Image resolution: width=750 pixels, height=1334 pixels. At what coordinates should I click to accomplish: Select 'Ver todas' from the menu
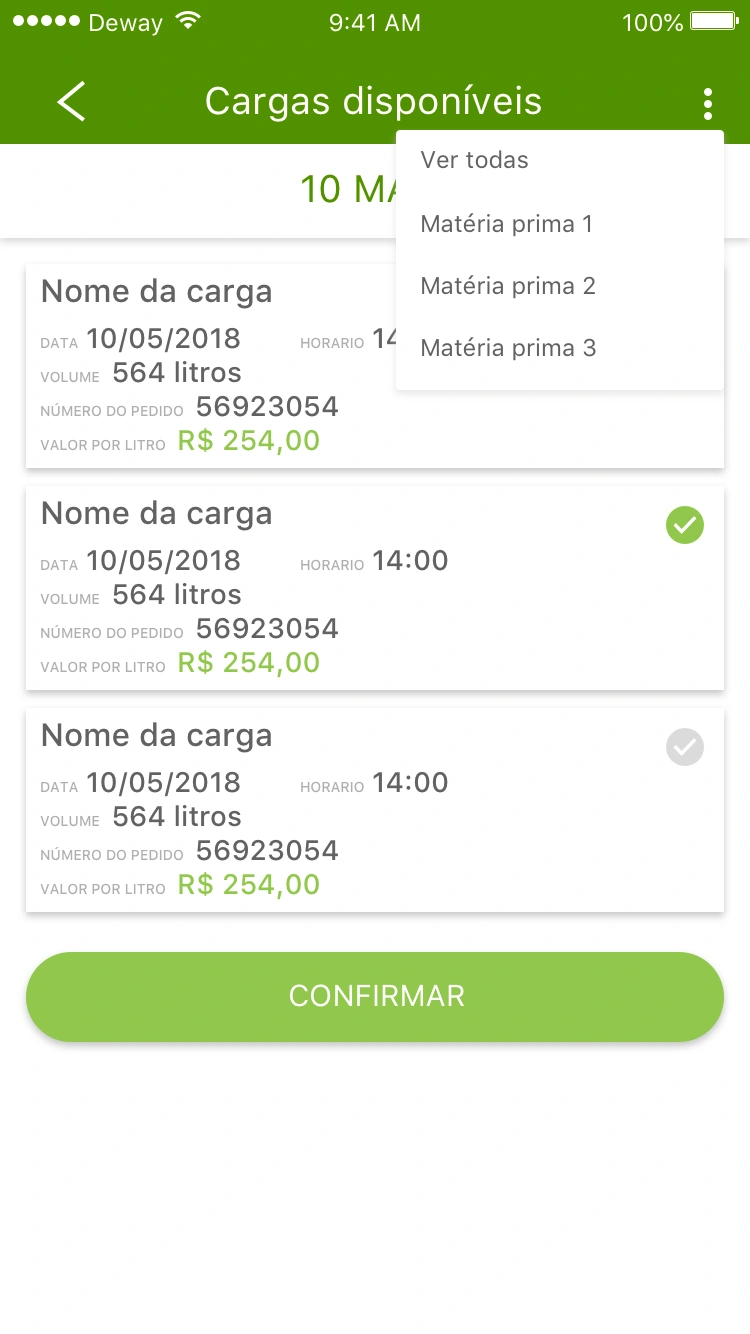(x=475, y=160)
